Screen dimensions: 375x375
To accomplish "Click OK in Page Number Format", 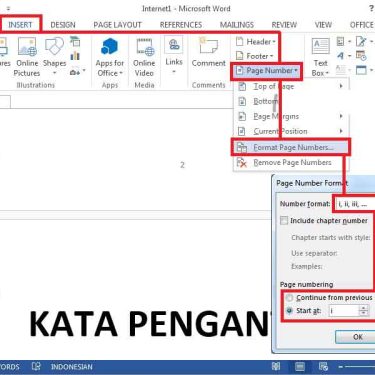I will 355,337.
